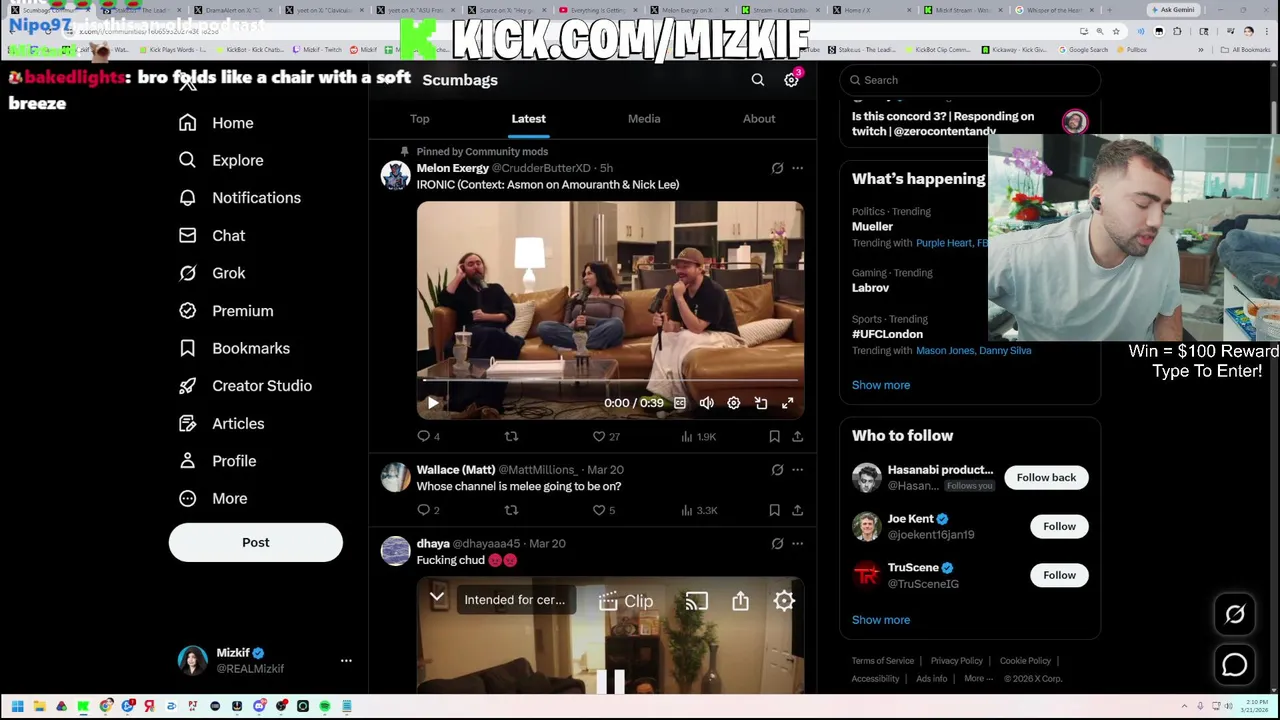
Task: Switch to the Top tab
Action: tap(419, 118)
